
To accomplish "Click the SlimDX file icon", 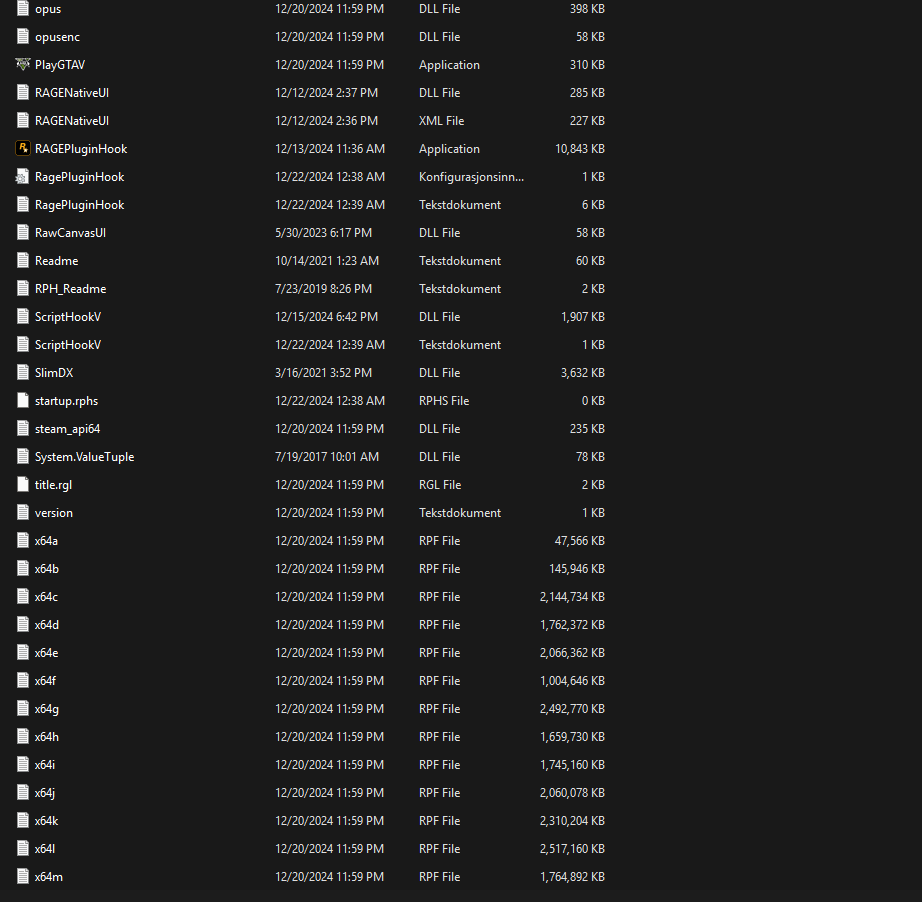I will pyautogui.click(x=23, y=373).
